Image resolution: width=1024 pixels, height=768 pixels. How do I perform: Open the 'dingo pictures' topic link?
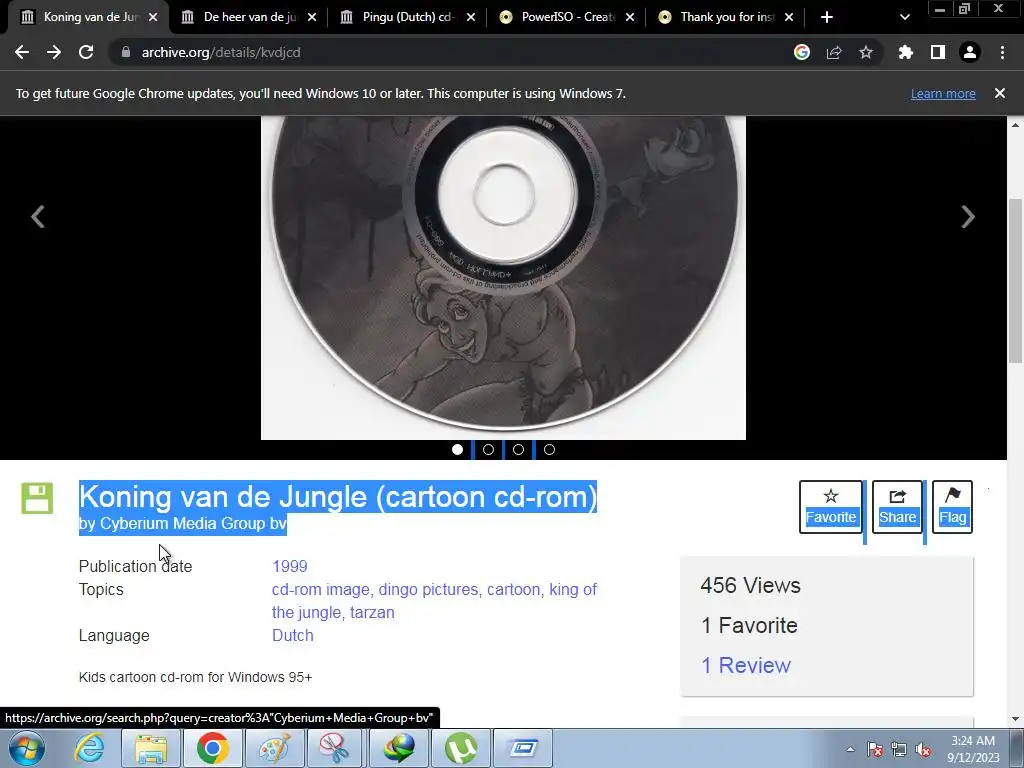428,590
